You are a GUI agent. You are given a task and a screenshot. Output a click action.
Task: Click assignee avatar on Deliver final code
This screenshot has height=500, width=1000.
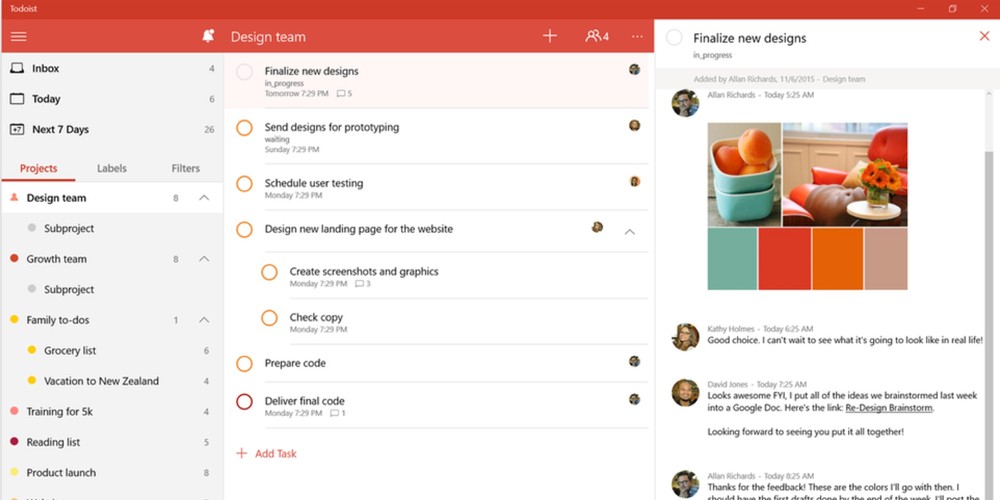pos(635,399)
